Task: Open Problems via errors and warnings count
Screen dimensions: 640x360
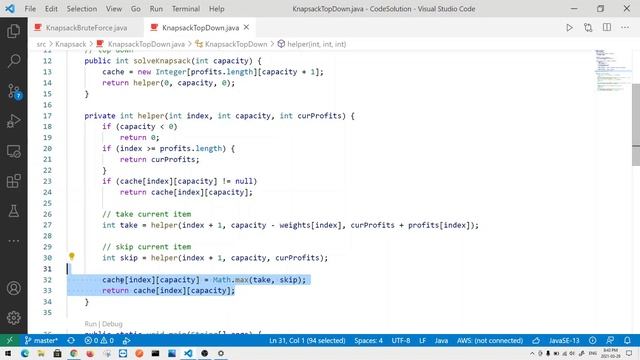Action: tap(99, 340)
